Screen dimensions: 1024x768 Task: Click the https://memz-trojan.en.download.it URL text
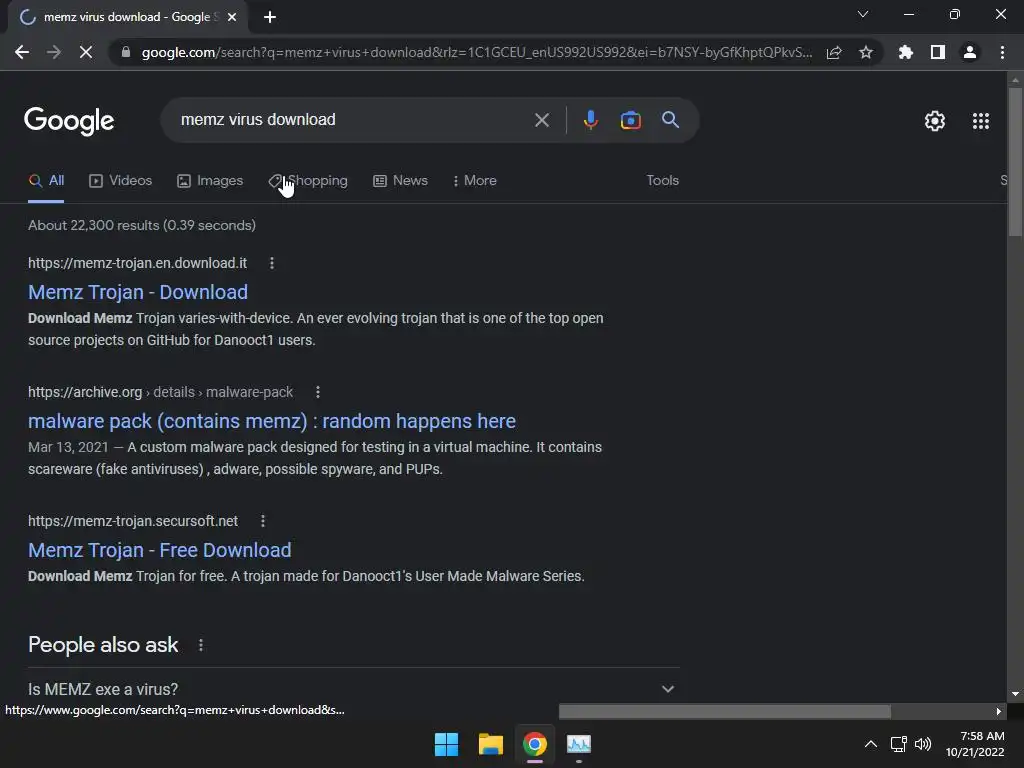[137, 263]
